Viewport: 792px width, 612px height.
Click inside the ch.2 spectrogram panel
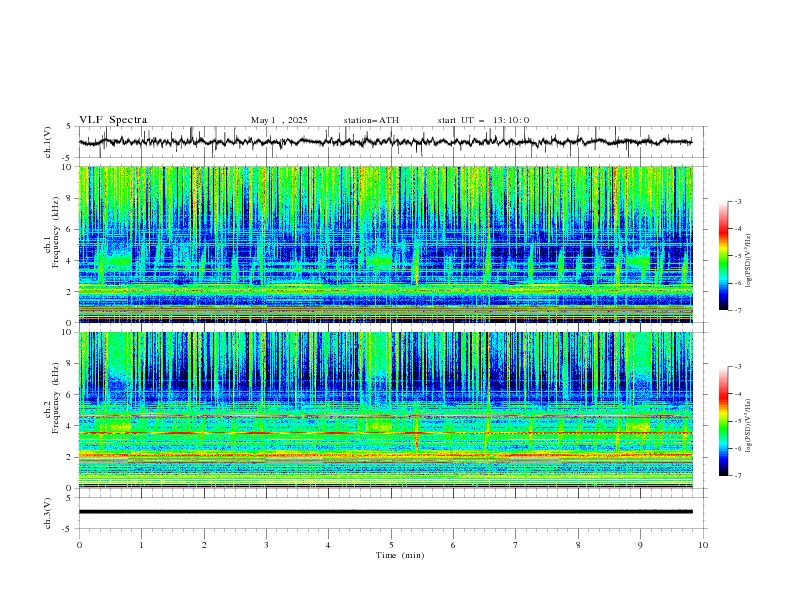[386, 410]
